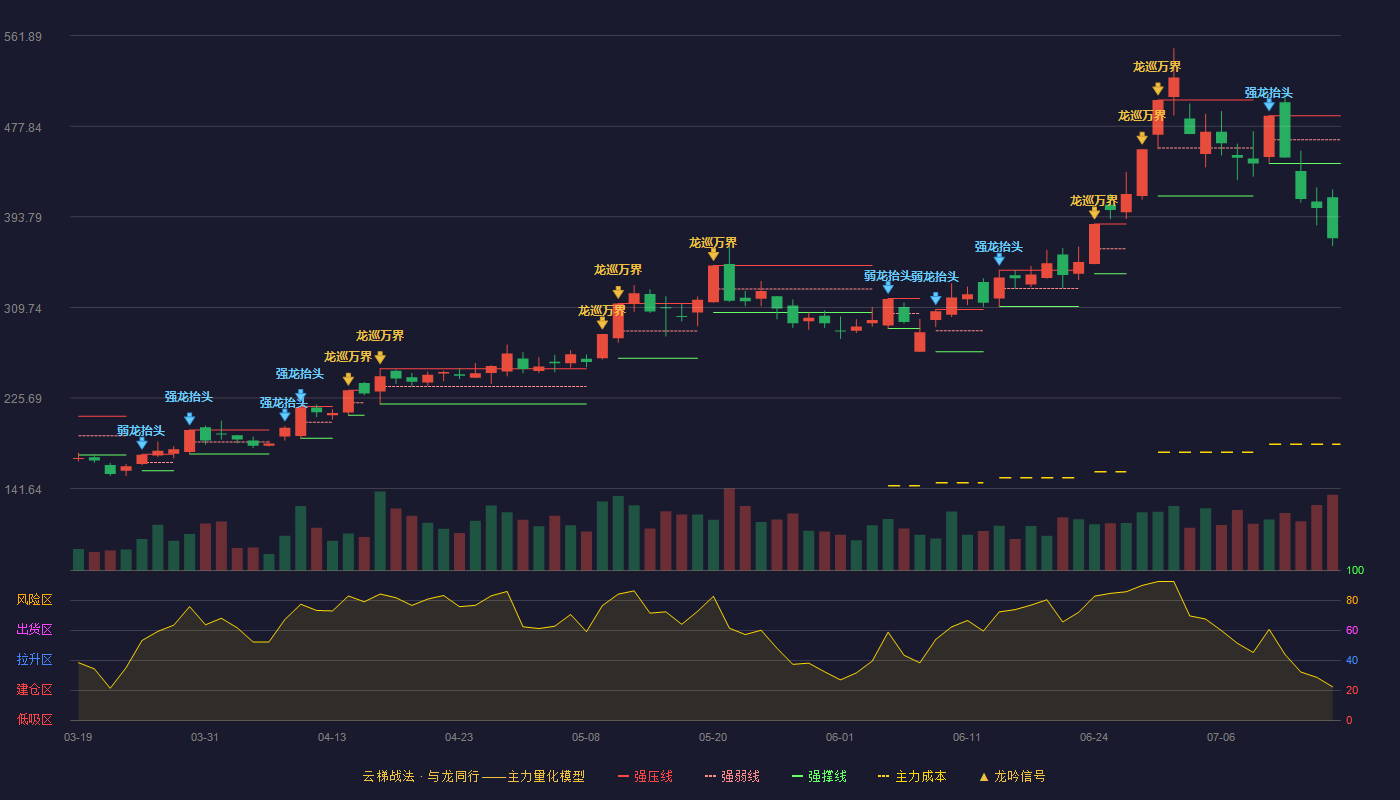
Task: Click the 40 value on indicator axis
Action: coord(1352,661)
